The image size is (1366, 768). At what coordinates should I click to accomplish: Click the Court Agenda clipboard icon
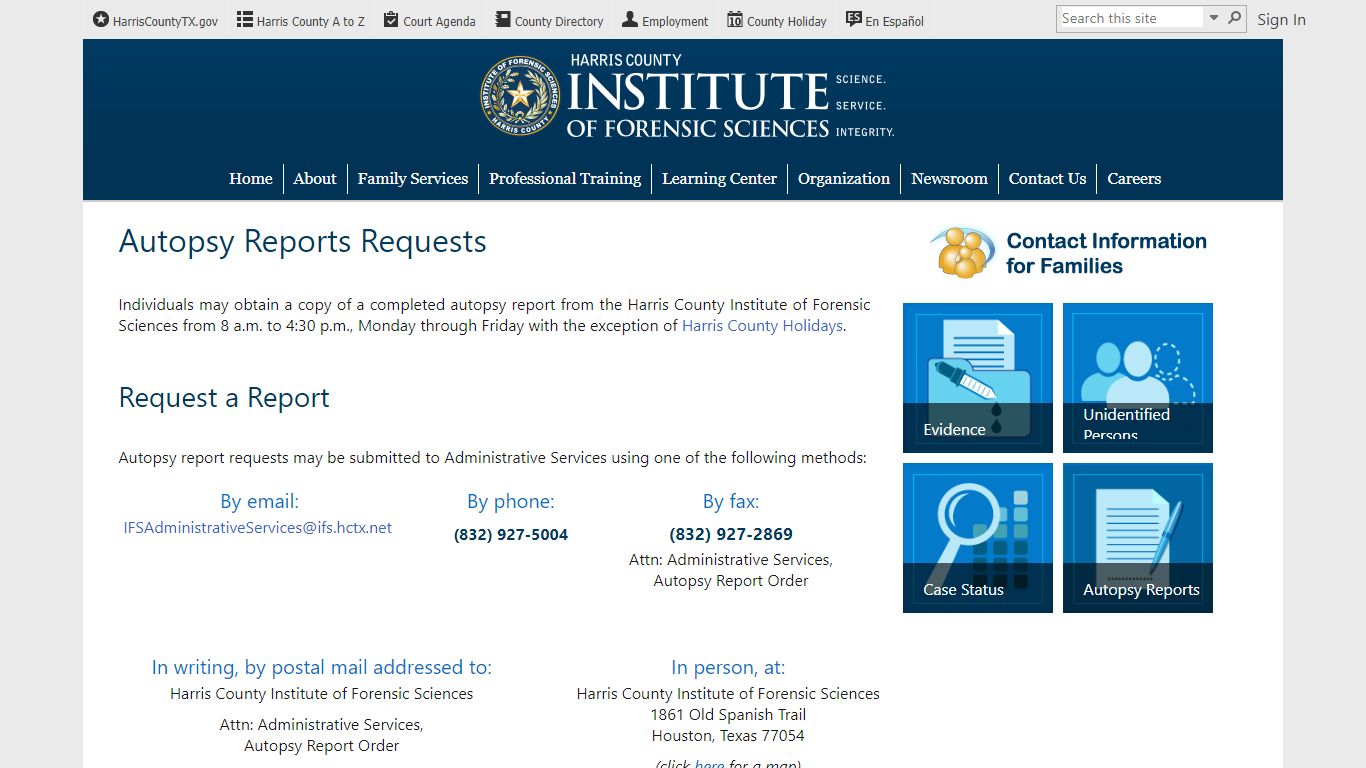[391, 19]
